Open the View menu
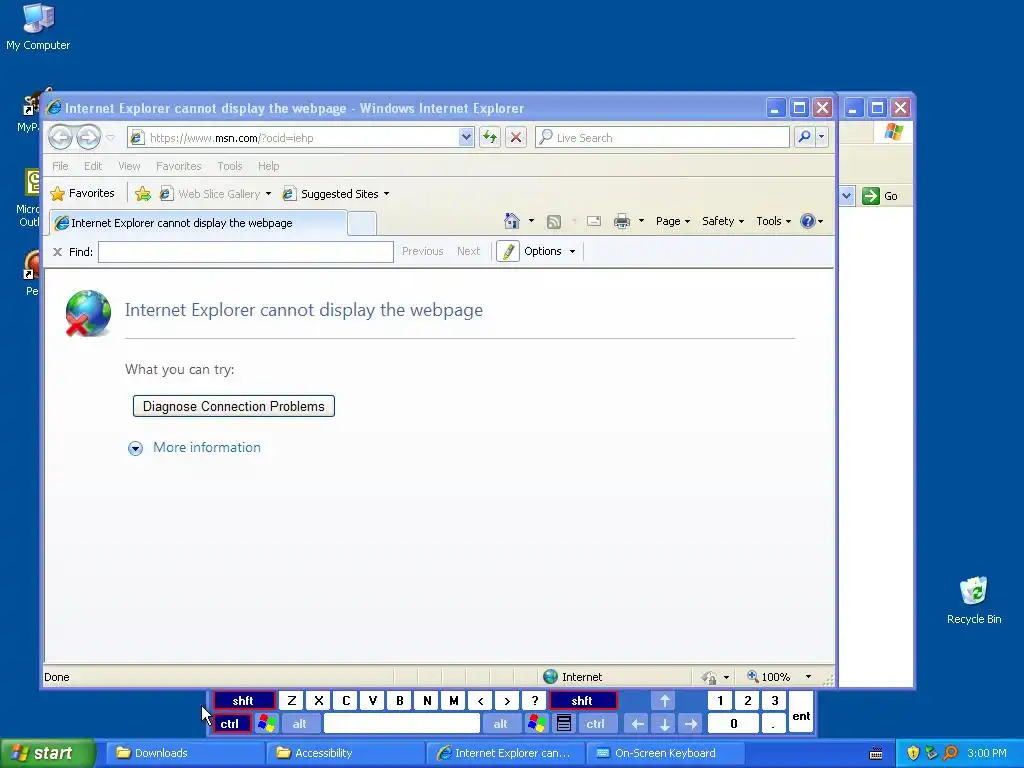 coord(129,166)
